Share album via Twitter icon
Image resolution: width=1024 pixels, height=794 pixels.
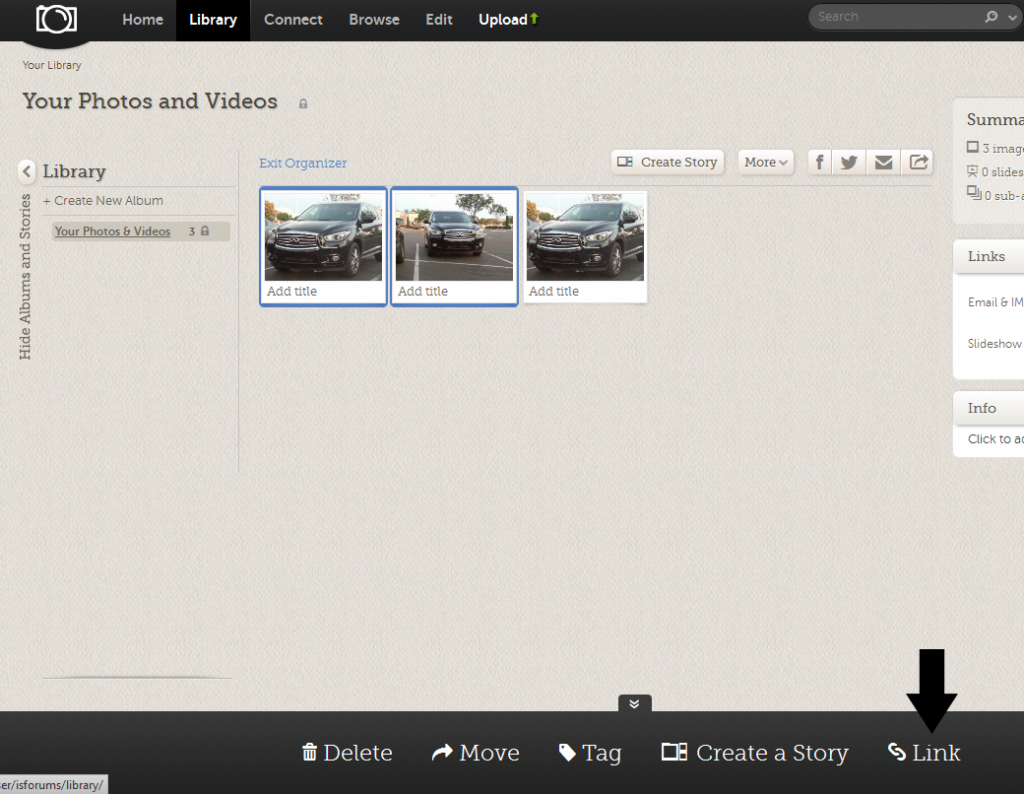pos(849,162)
